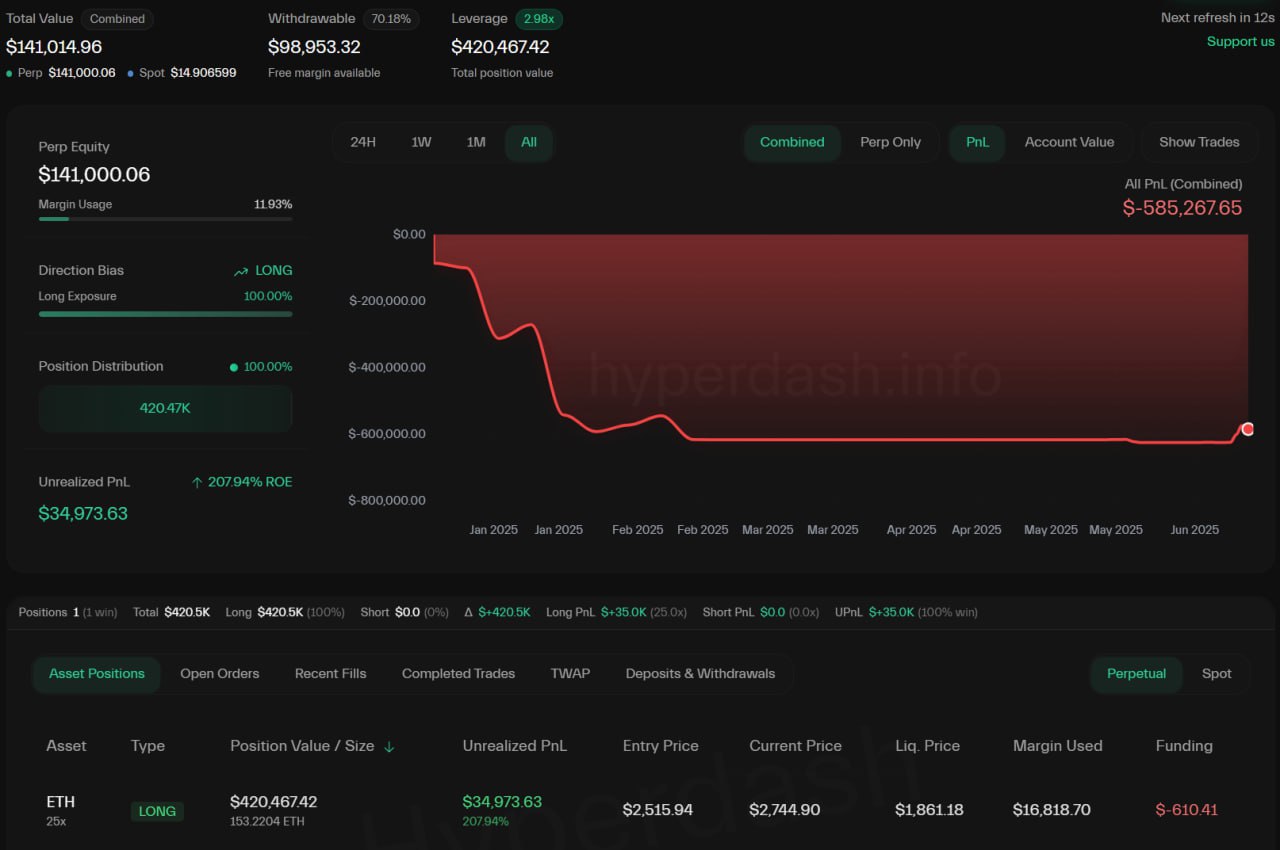This screenshot has width=1280, height=850.
Task: Click the Margin Usage progress bar
Action: [x=165, y=218]
